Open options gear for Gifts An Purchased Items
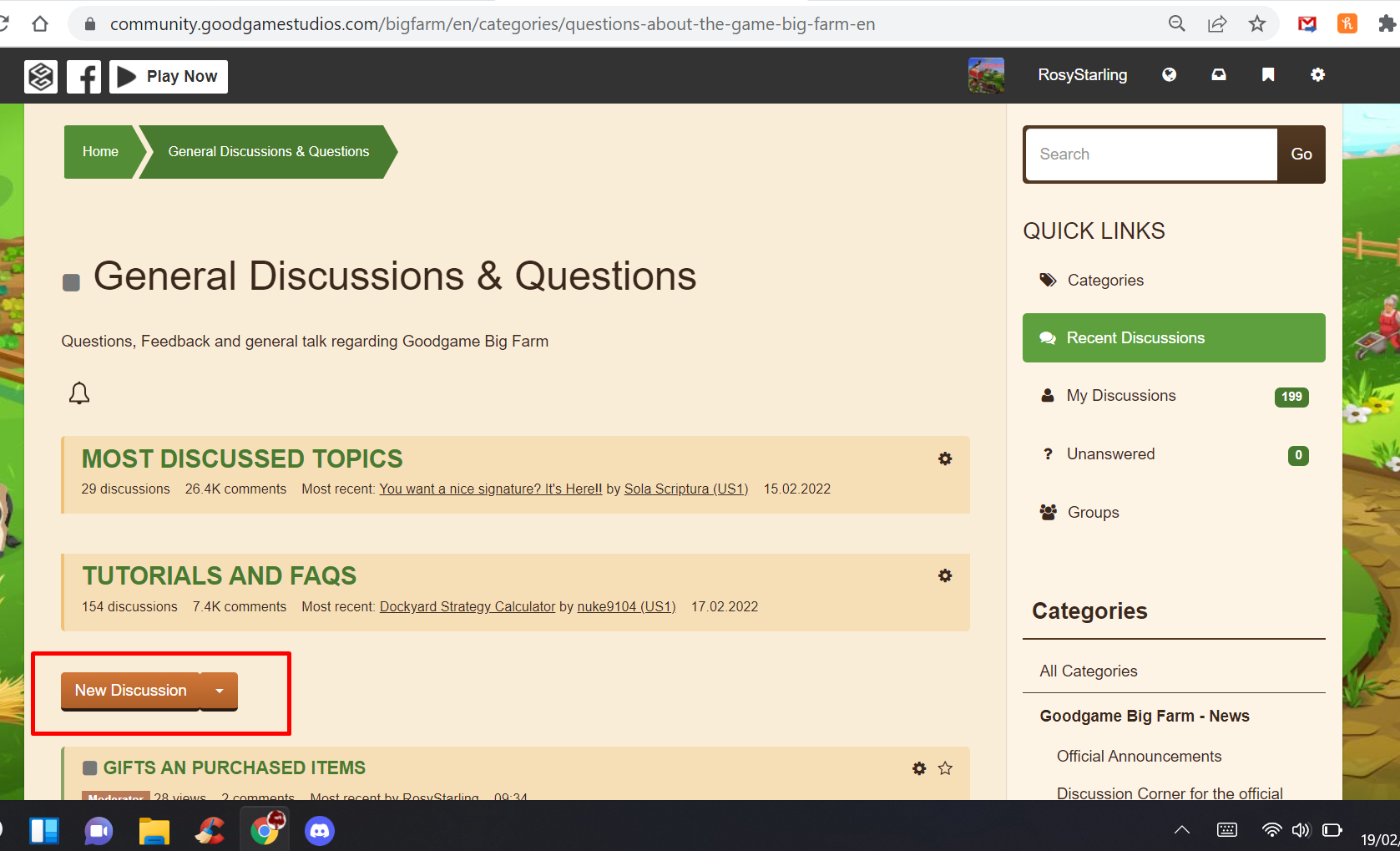 [919, 768]
